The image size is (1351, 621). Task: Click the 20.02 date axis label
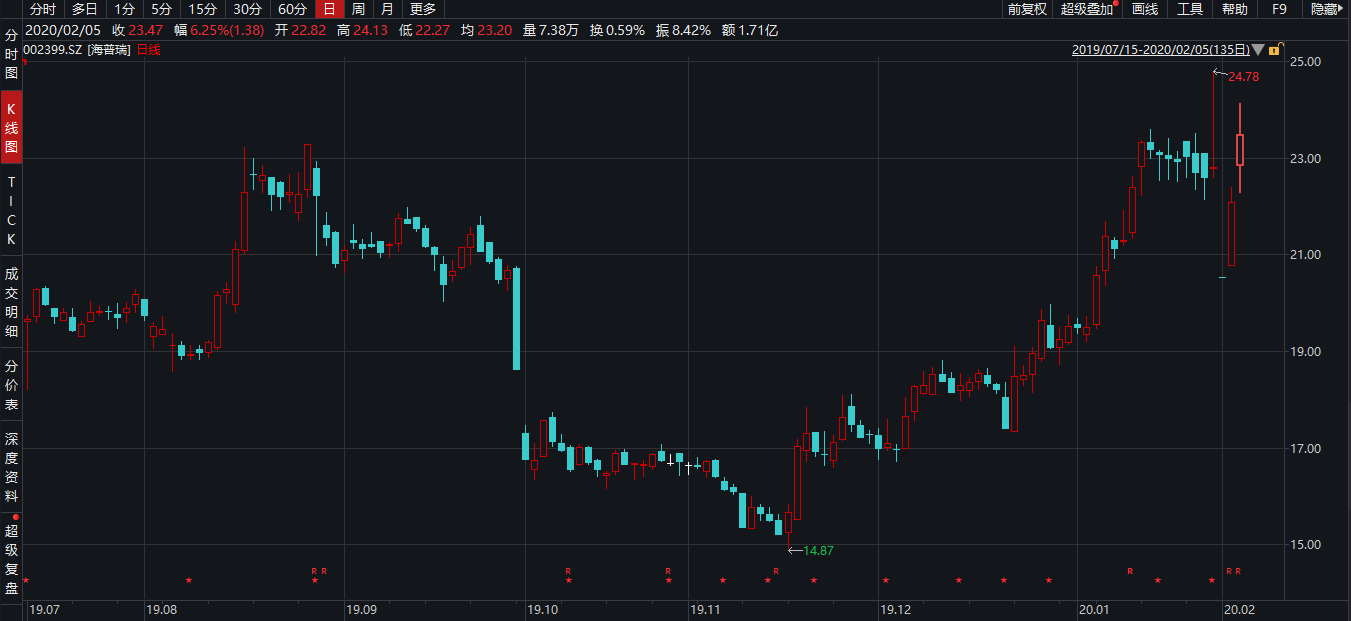pos(1238,609)
